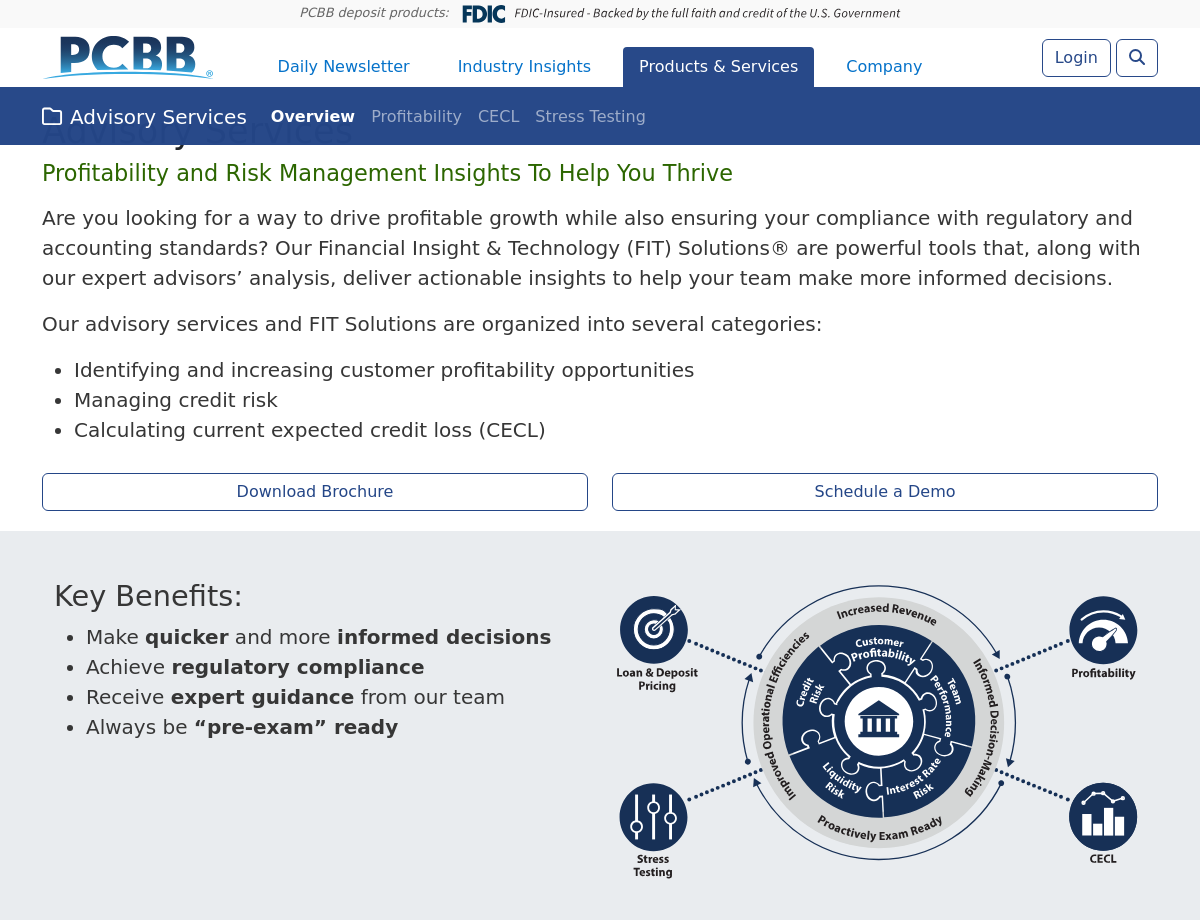This screenshot has width=1200, height=920.
Task: Select the Profitability gauge icon
Action: coord(1103,631)
